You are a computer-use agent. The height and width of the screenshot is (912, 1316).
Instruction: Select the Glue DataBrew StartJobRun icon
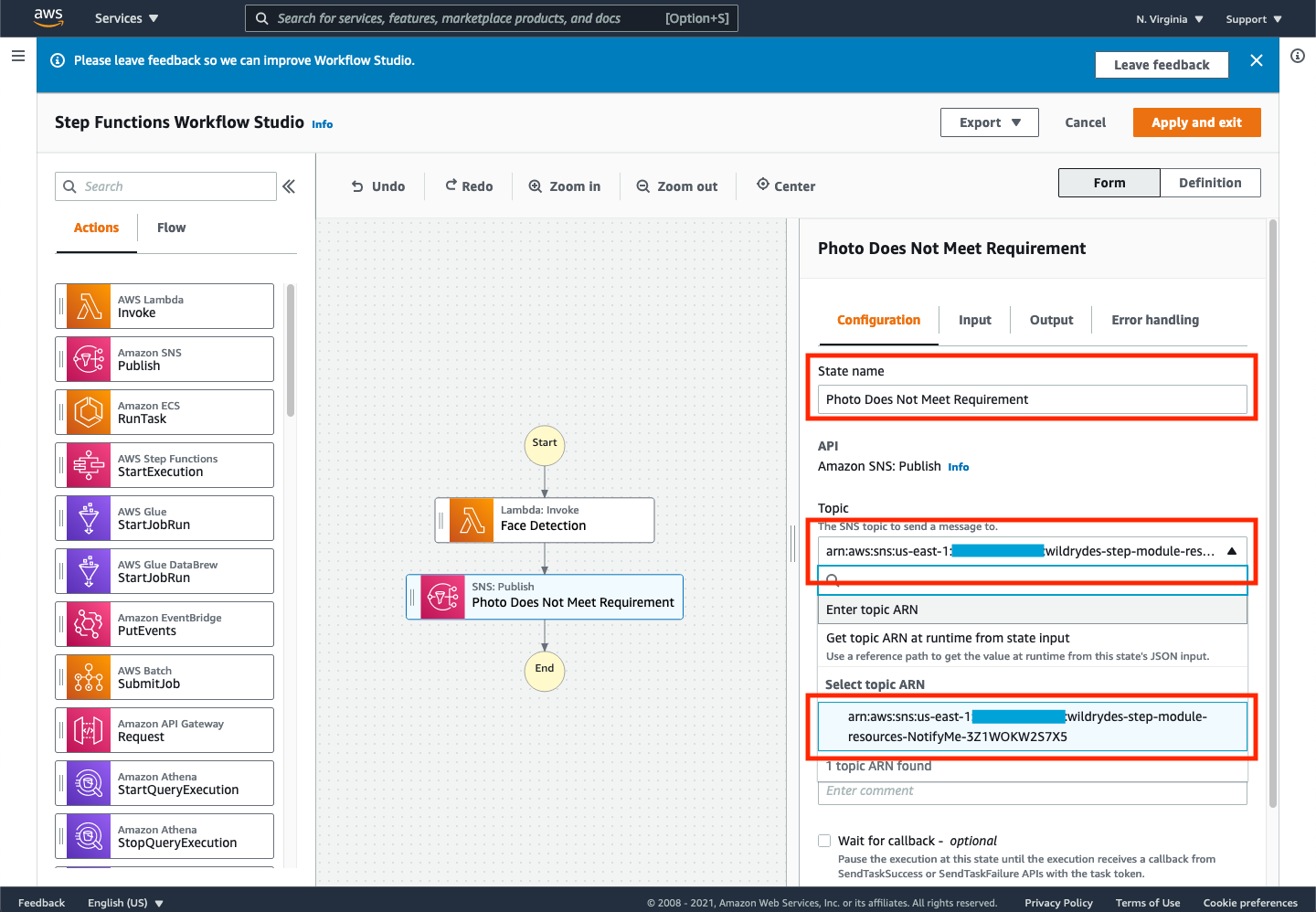pyautogui.click(x=89, y=571)
